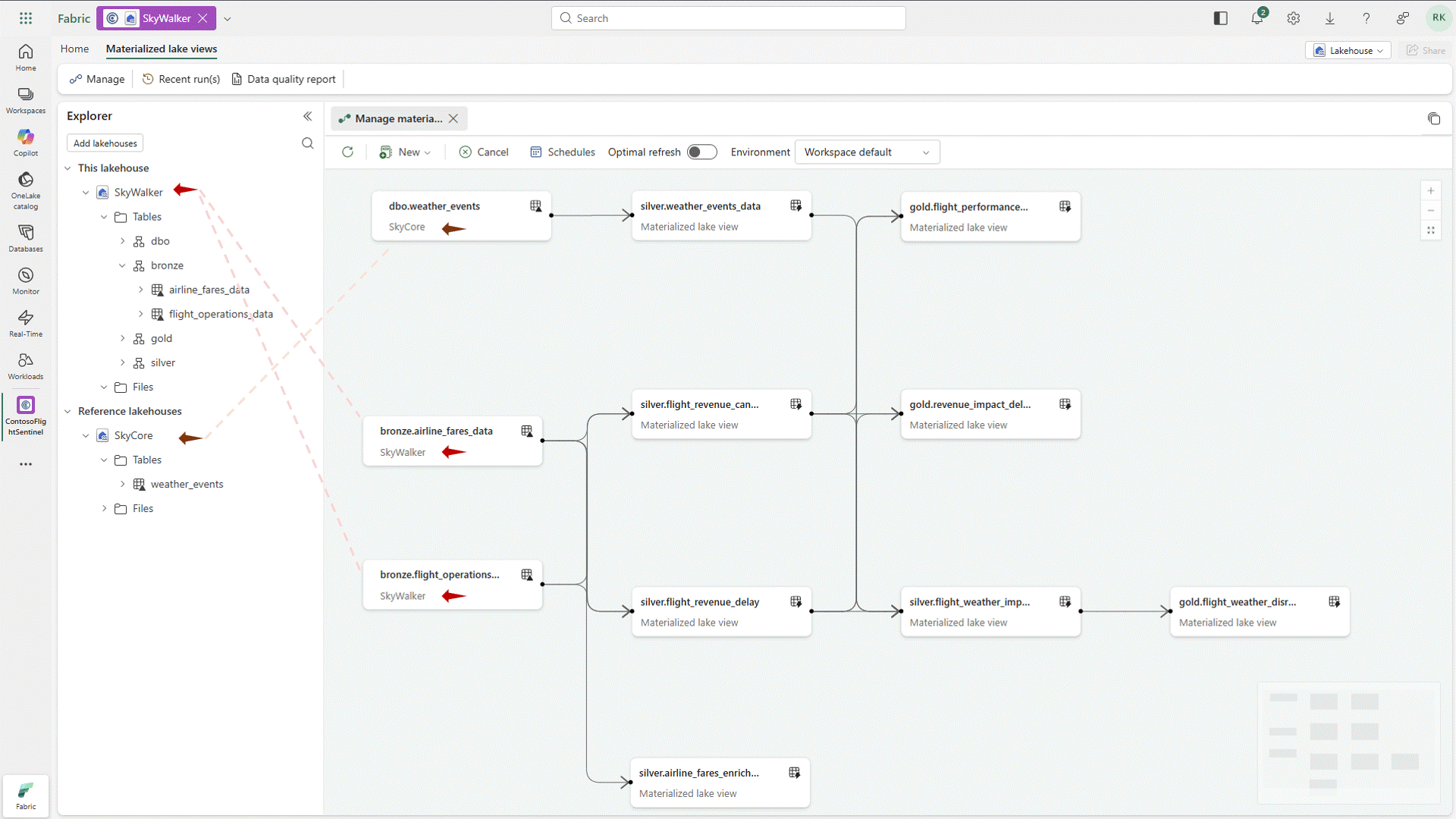Viewport: 1456px width, 819px height.
Task: Collapse the Explorer pane with double chevron
Action: pos(308,116)
